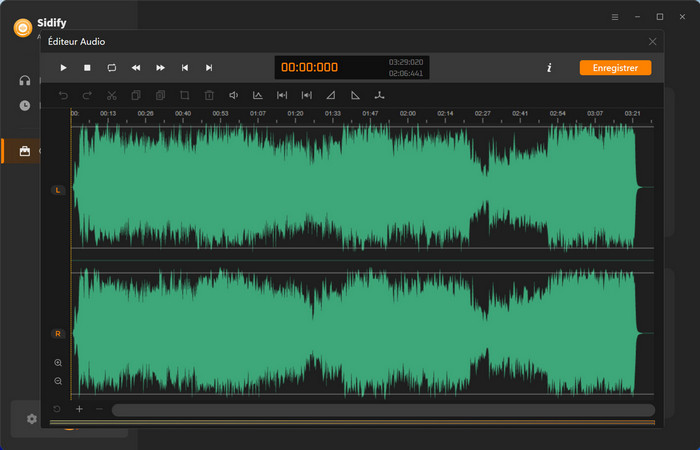Screen dimensions: 700x450
Task: Open the hamburger menu in title bar
Action: (x=614, y=17)
